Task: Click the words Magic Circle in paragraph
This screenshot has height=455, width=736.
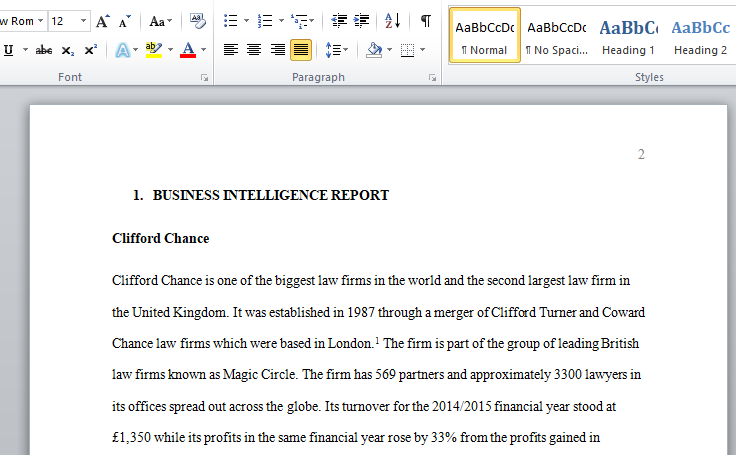Action: click(x=259, y=375)
